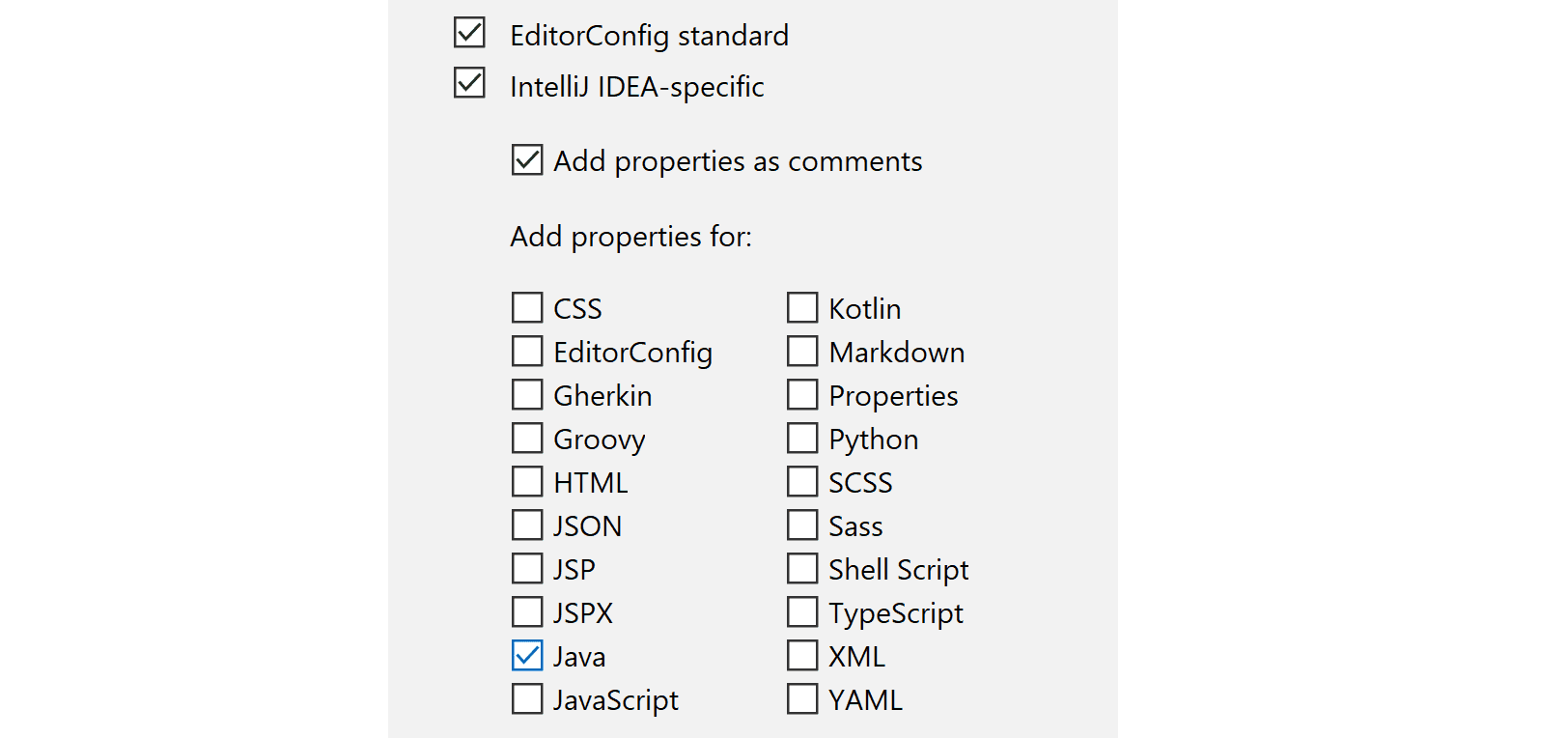Select the Groovy checkbox
1568x738 pixels.
click(x=527, y=439)
